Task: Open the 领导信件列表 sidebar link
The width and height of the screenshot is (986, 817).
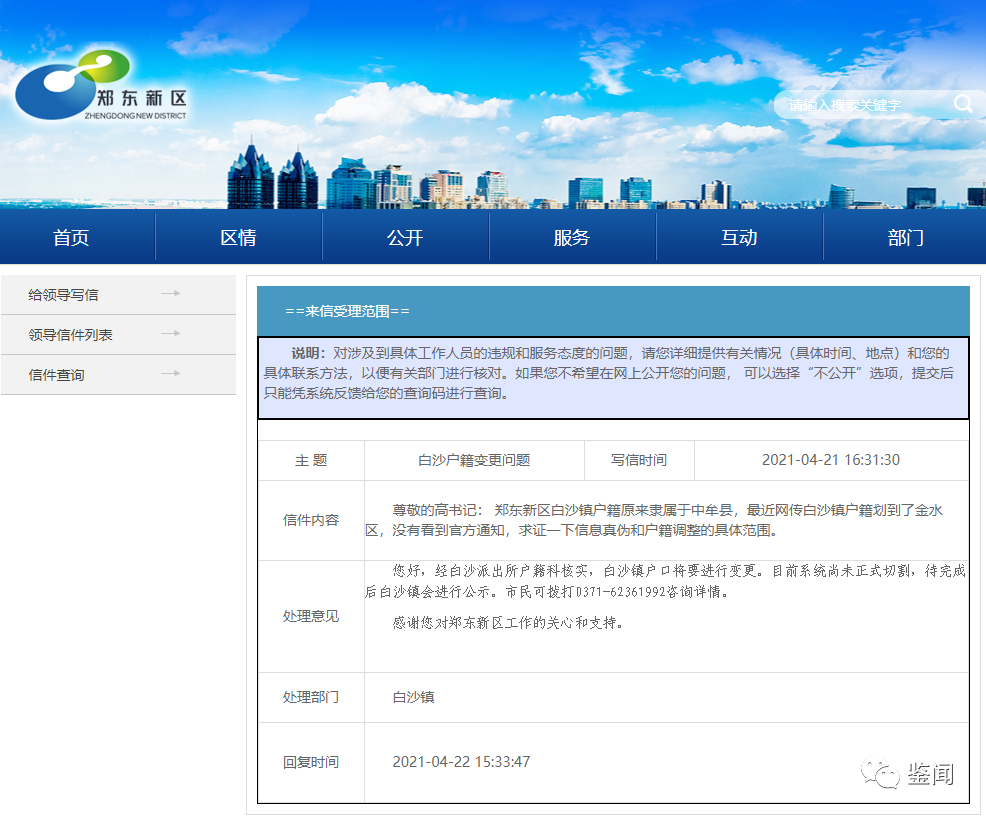Action: click(70, 335)
